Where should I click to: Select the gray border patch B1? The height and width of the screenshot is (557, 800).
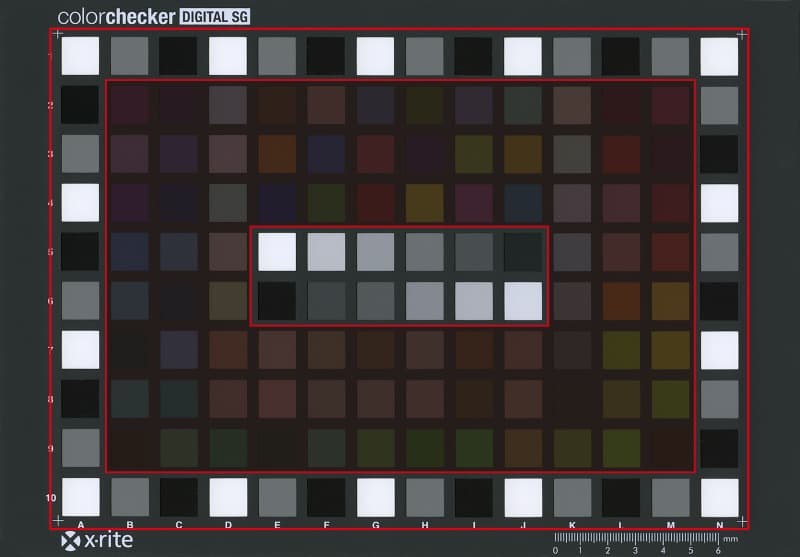tap(130, 56)
